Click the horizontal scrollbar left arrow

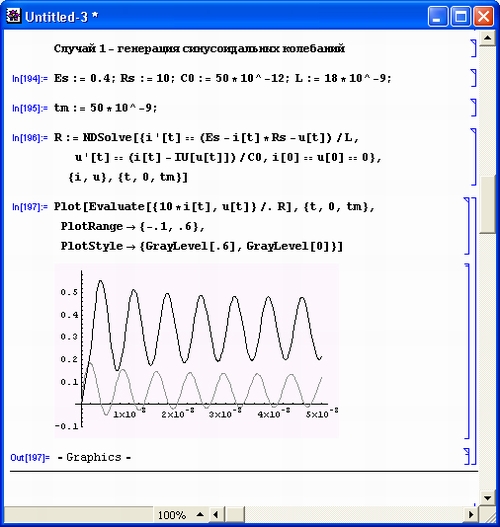(x=216, y=515)
